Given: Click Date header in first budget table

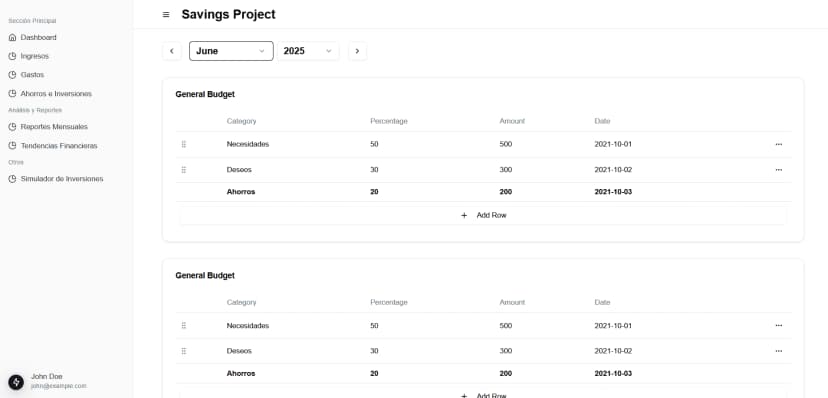Looking at the screenshot, I should click(x=602, y=121).
